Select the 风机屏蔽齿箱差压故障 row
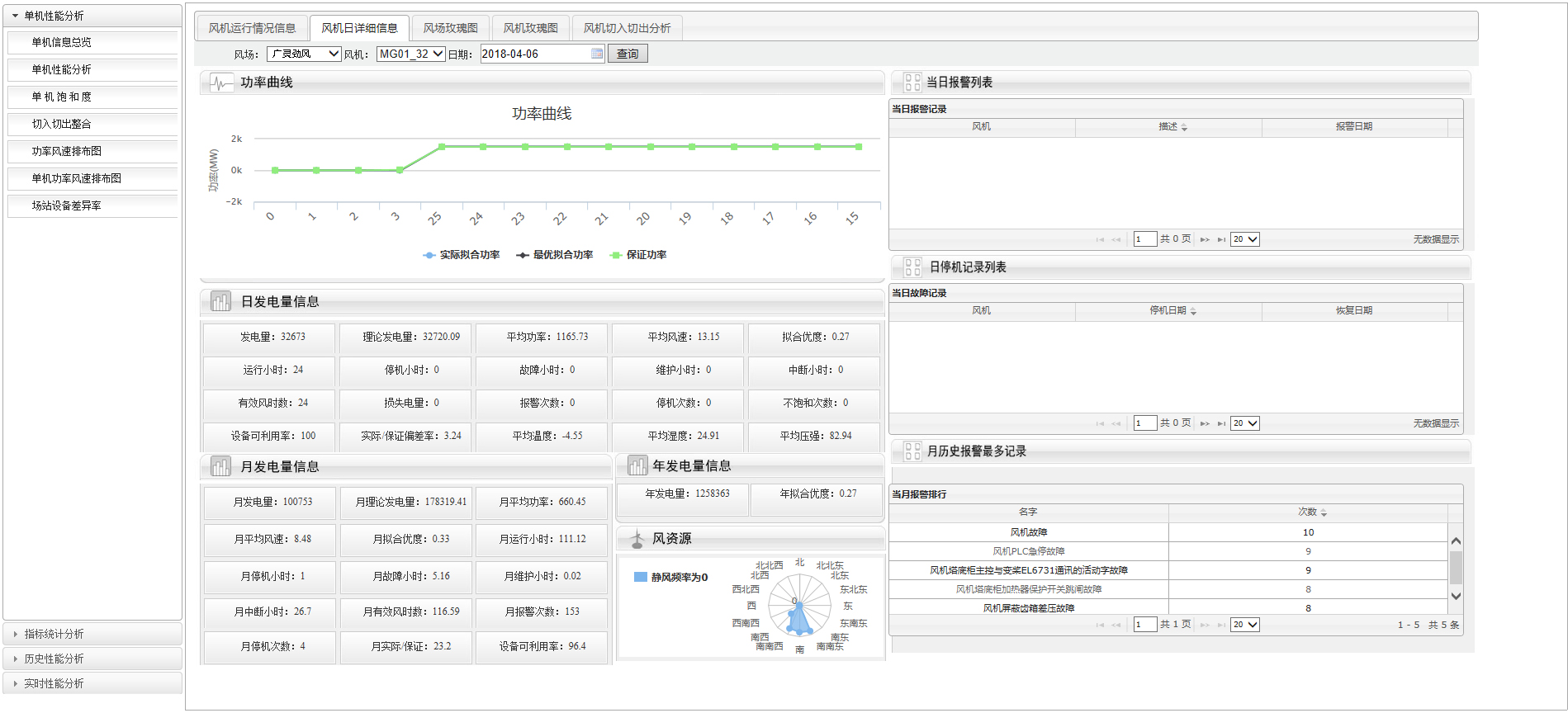 (x=1168, y=608)
